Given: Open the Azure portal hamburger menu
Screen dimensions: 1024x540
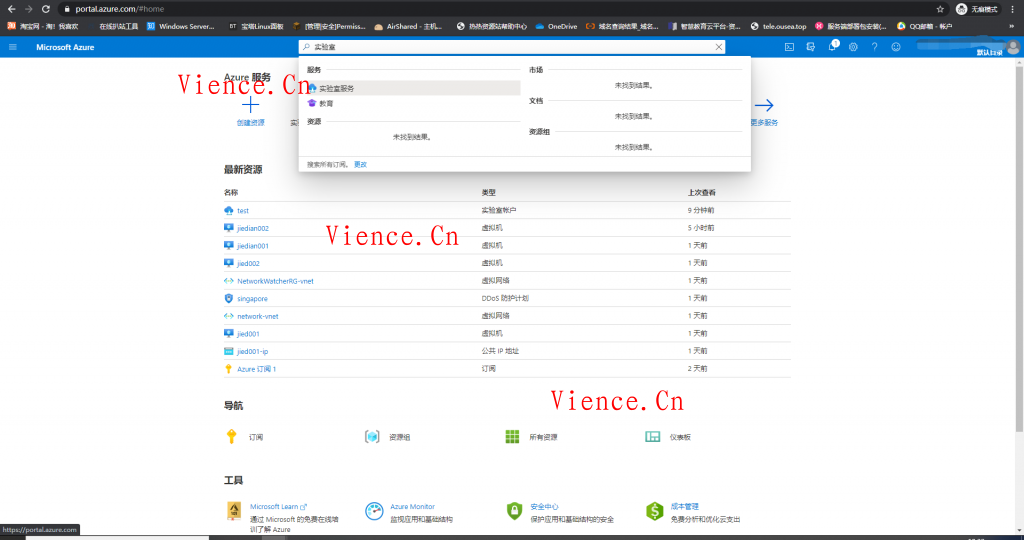Looking at the screenshot, I should [x=13, y=47].
